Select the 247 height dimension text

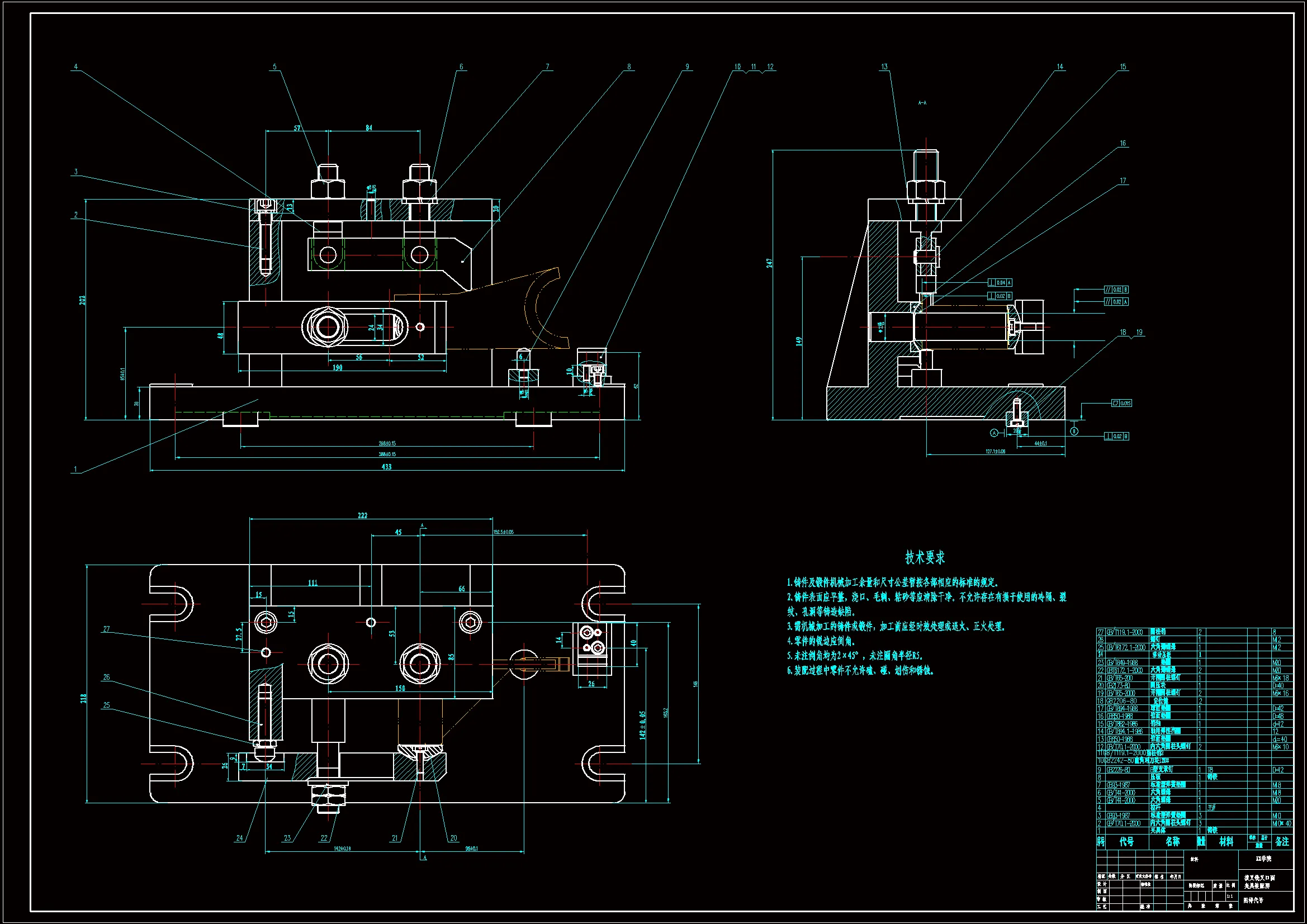pos(769,263)
